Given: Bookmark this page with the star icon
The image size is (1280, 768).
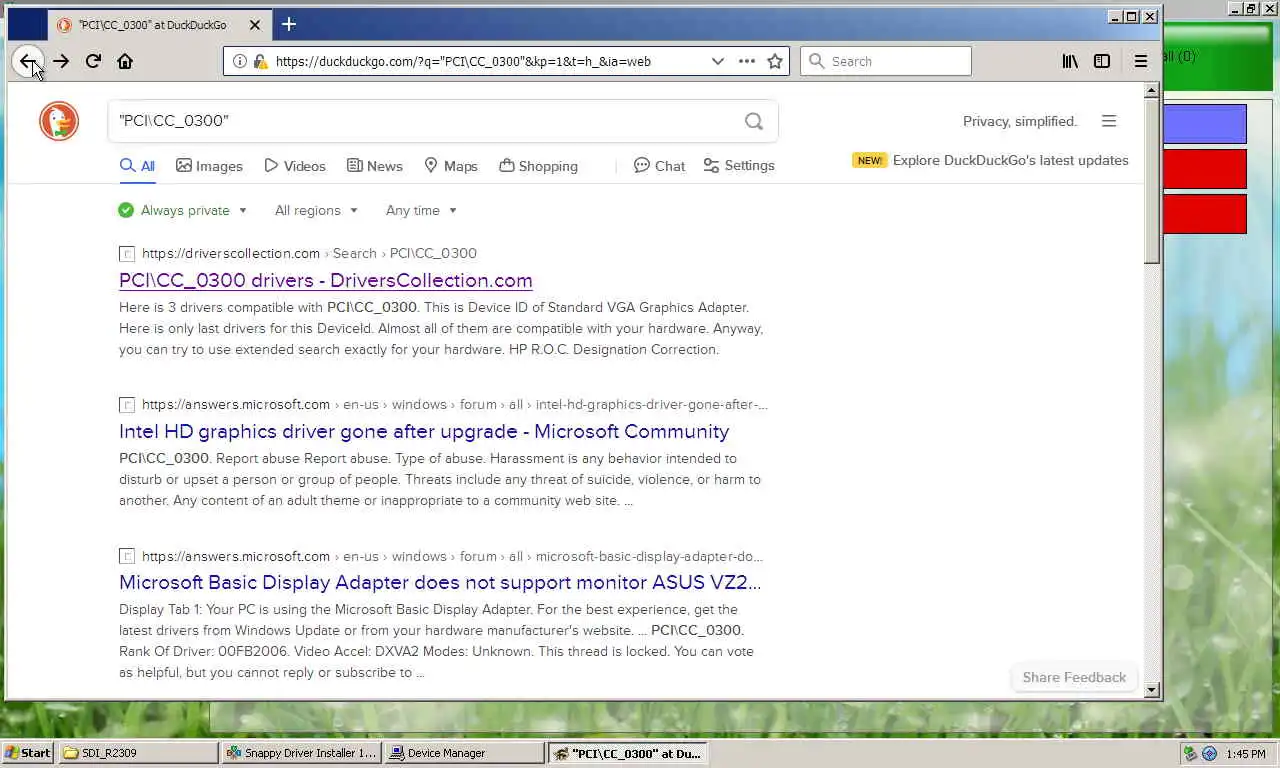Looking at the screenshot, I should click(x=775, y=61).
